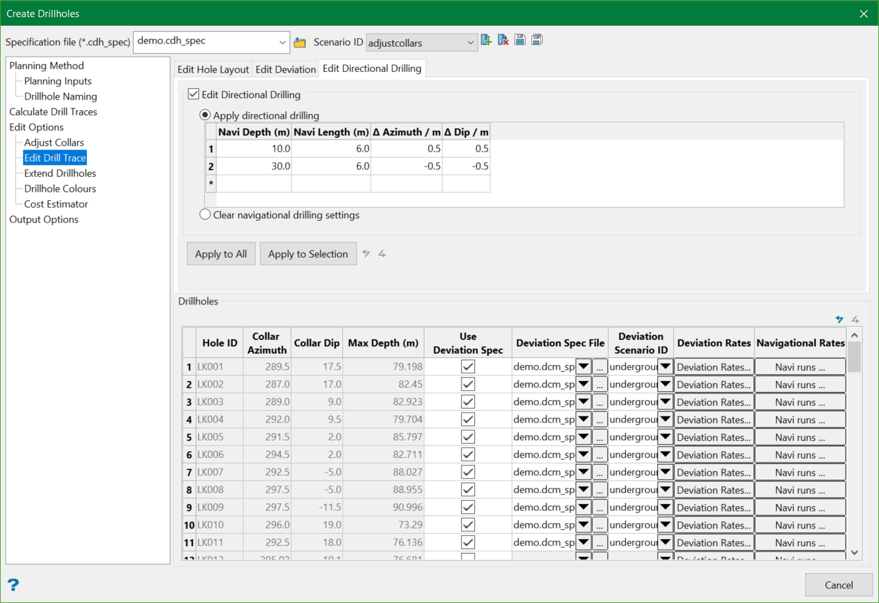Expand the Scenario ID dropdown
This screenshot has width=879, height=603.
pyautogui.click(x=470, y=43)
